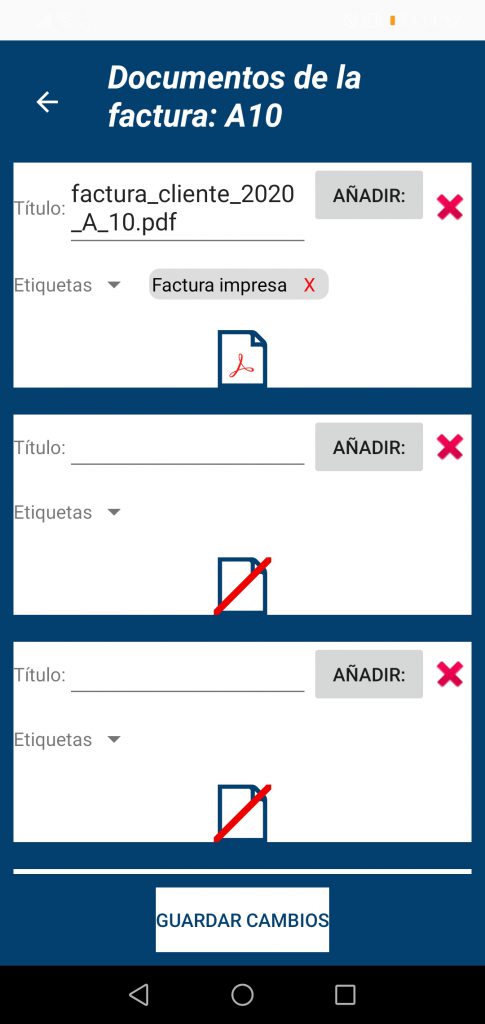Image resolution: width=485 pixels, height=1024 pixels.
Task: Open the PDF file icon preview
Action: (x=242, y=358)
